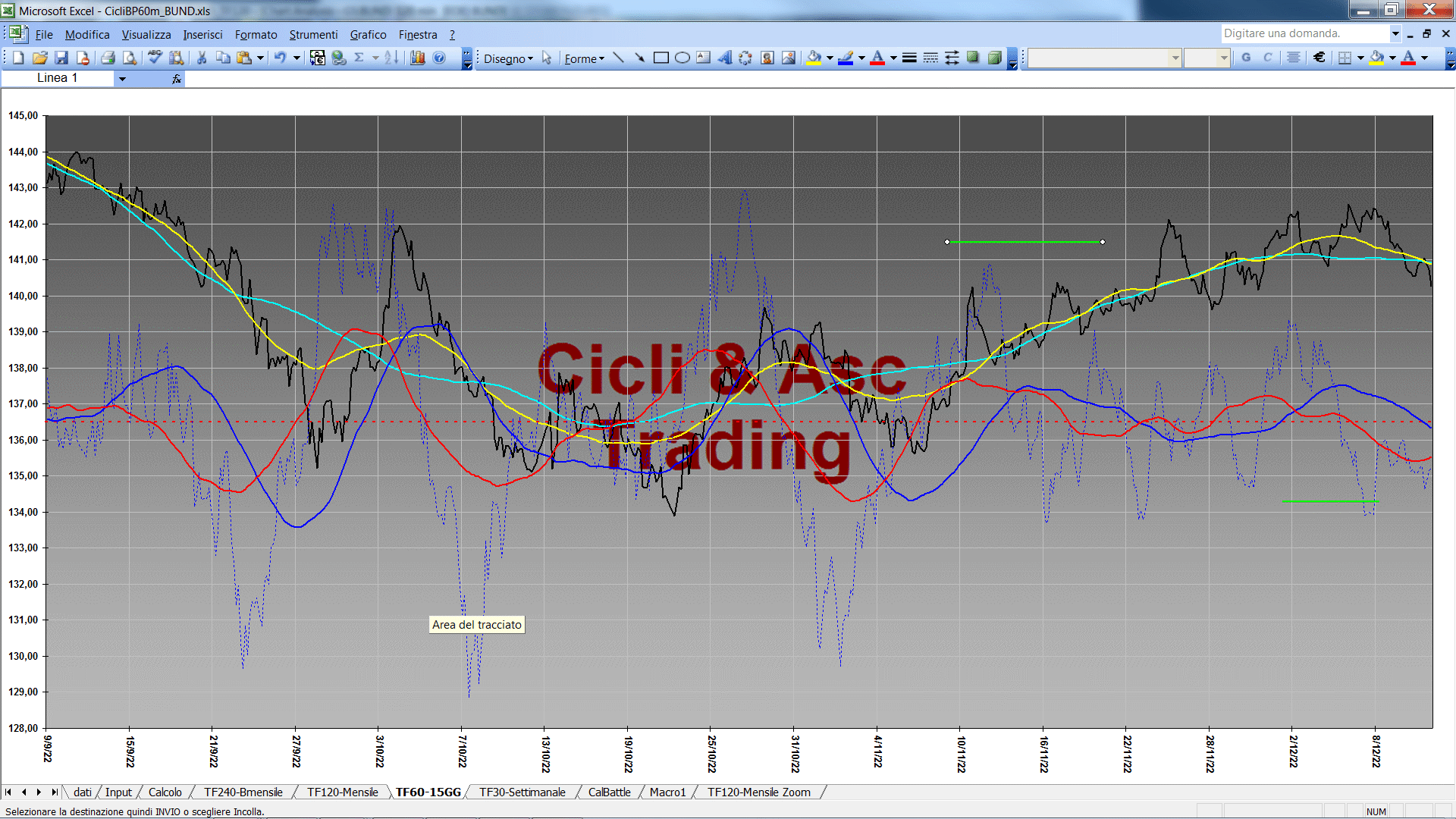This screenshot has height=819, width=1456.
Task: Click the Euro currency format icon
Action: point(1319,58)
